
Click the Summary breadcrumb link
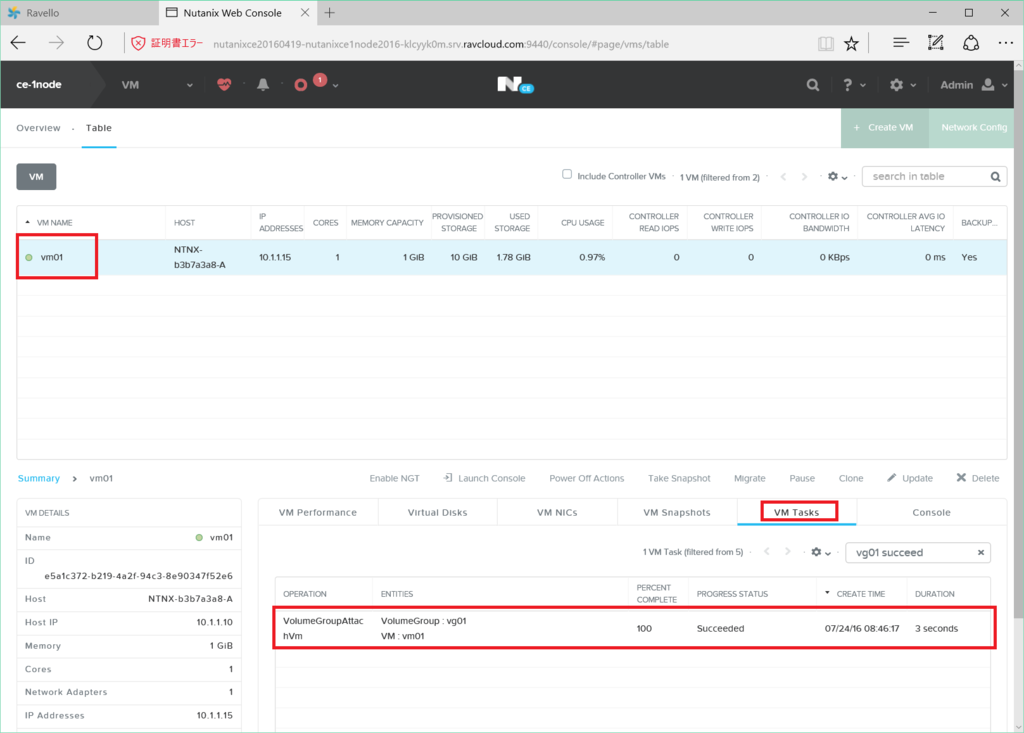(39, 478)
